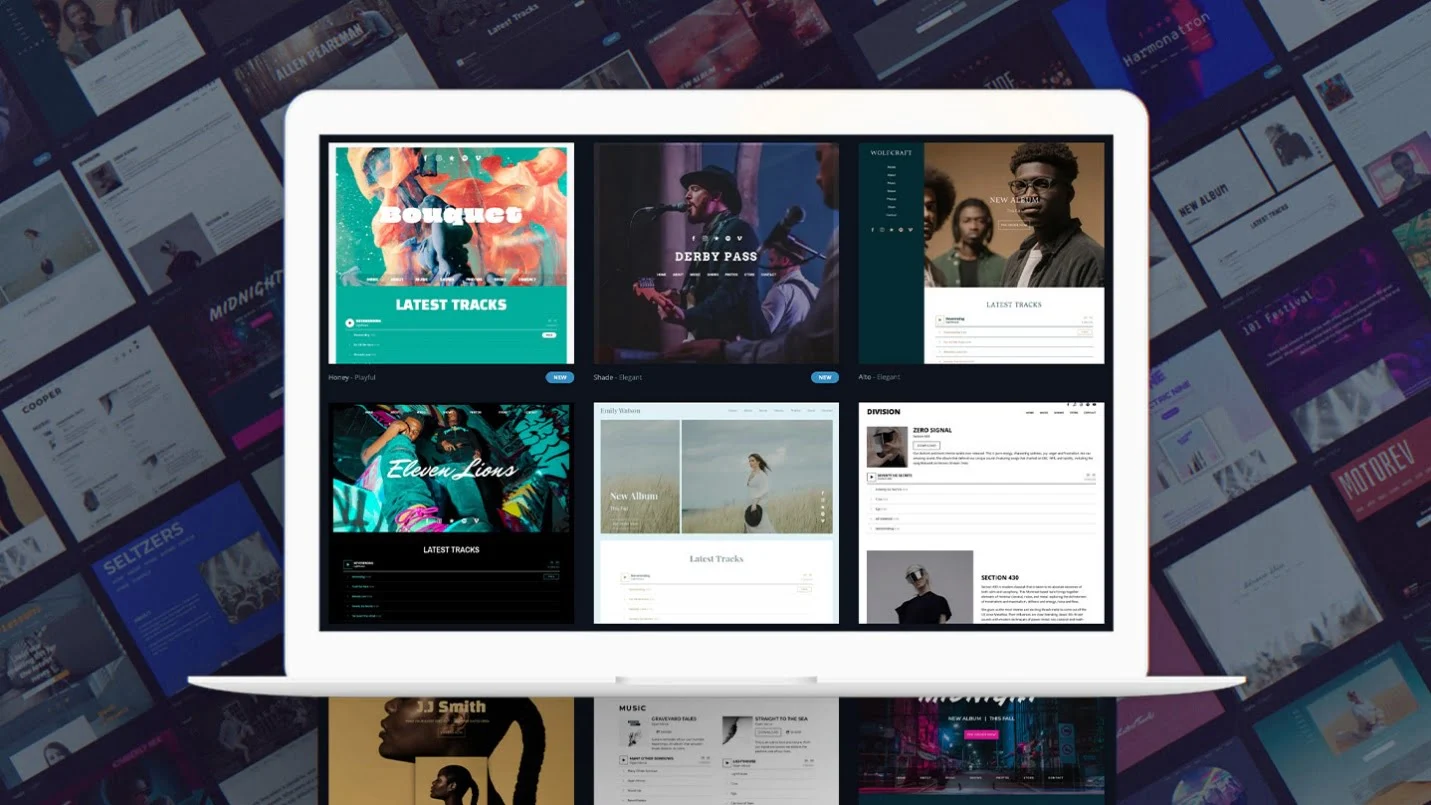Click the pre-order button under Wolfcraft's New Album
The width and height of the screenshot is (1431, 805).
1014,225
